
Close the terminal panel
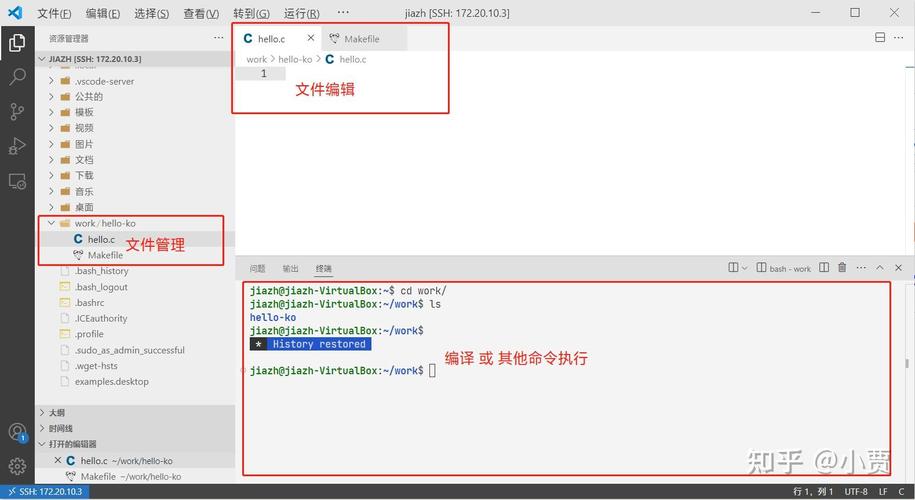[899, 268]
